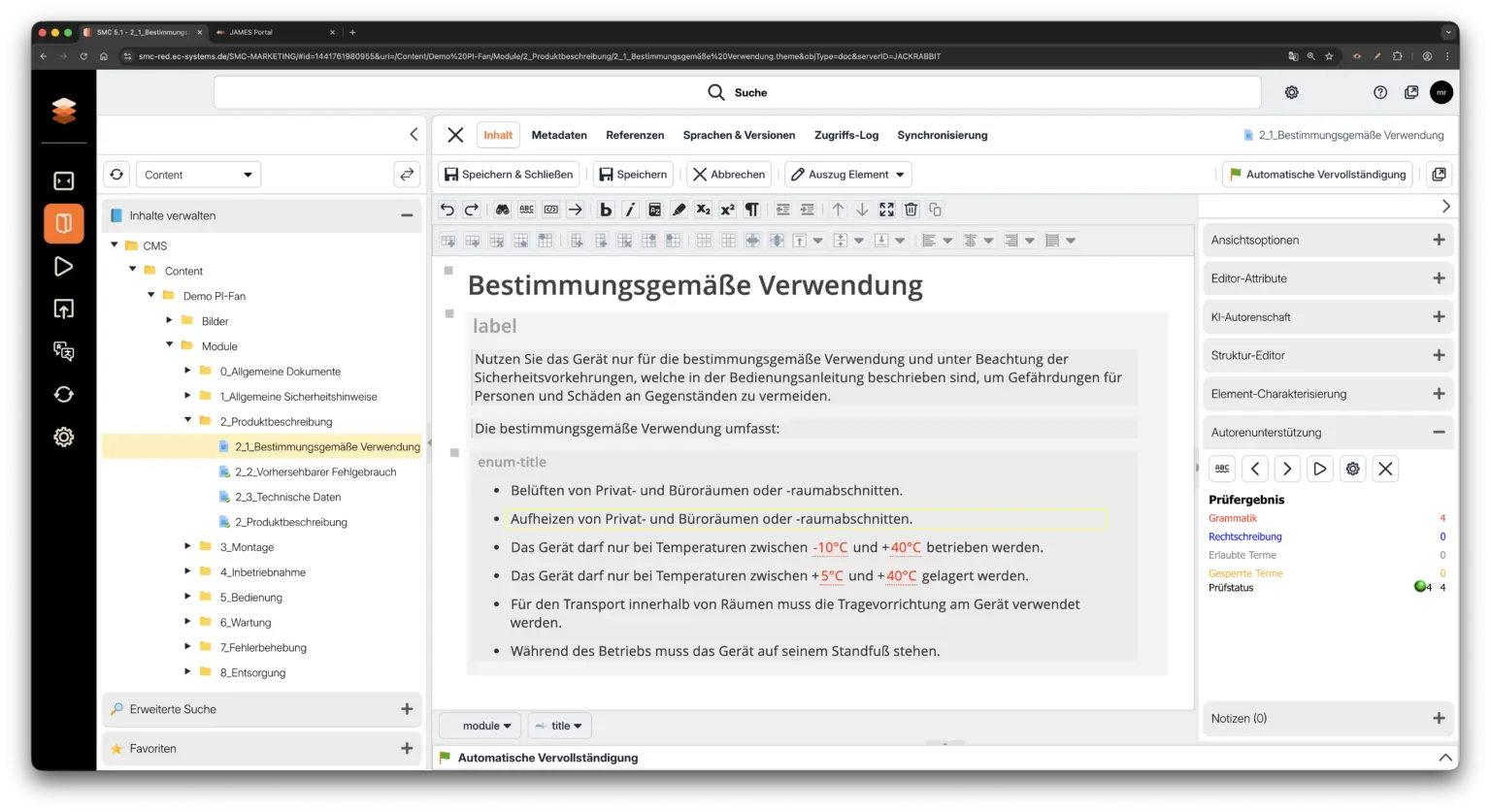Select the italic formatting icon
This screenshot has height=812, width=1491.
click(630, 209)
